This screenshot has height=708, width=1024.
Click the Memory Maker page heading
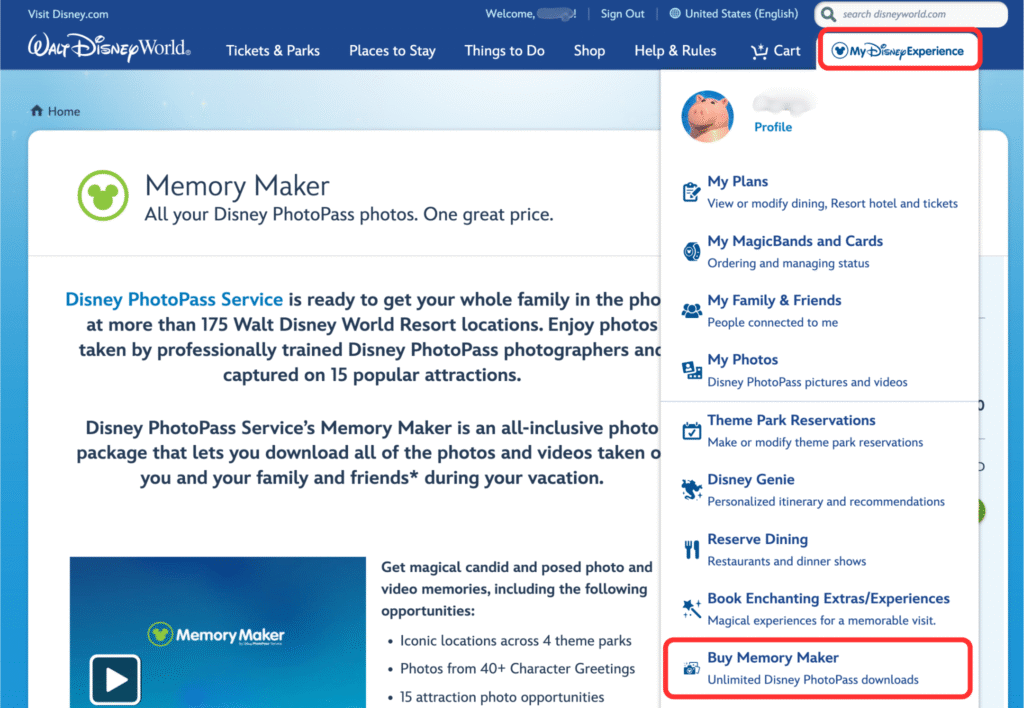point(237,186)
